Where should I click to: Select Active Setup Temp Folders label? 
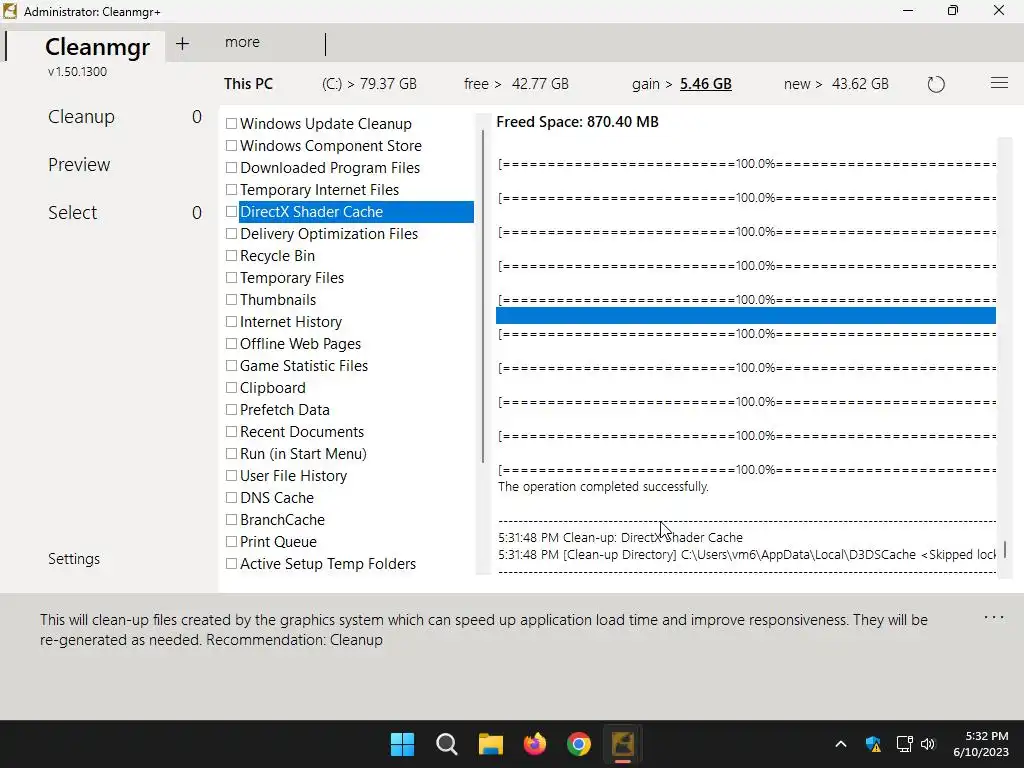328,564
